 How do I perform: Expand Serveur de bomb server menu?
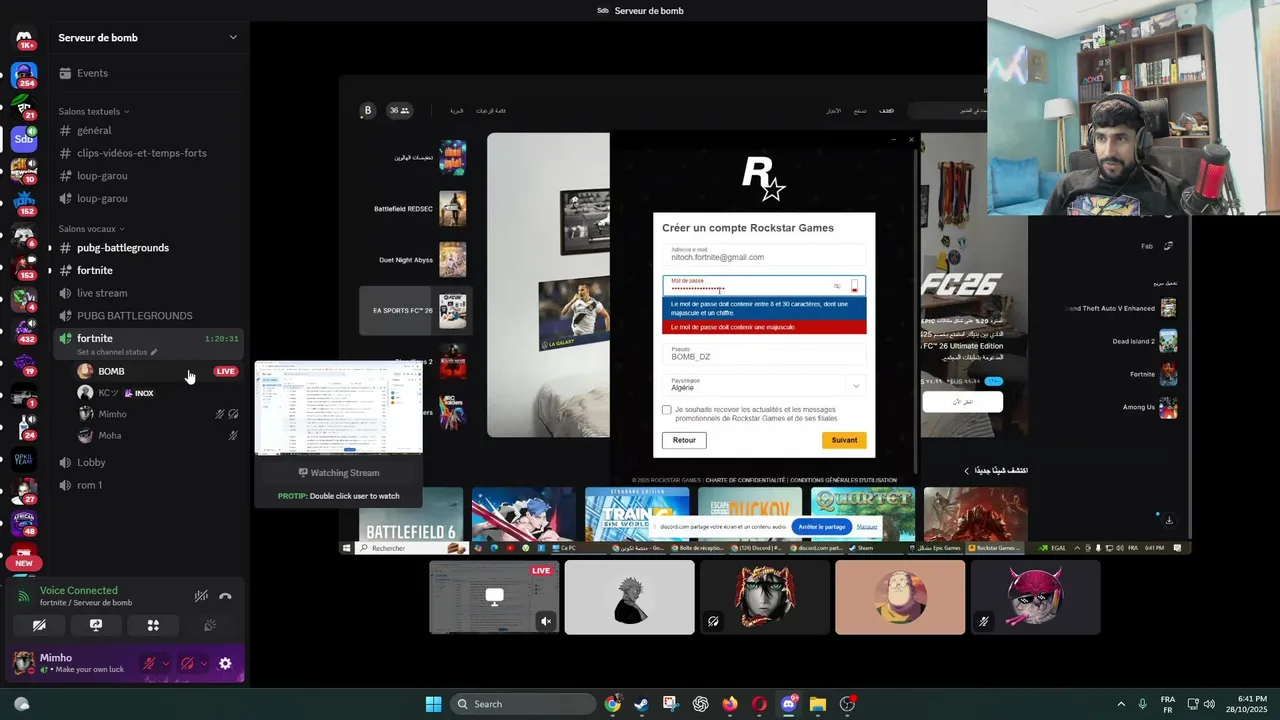pyautogui.click(x=148, y=37)
